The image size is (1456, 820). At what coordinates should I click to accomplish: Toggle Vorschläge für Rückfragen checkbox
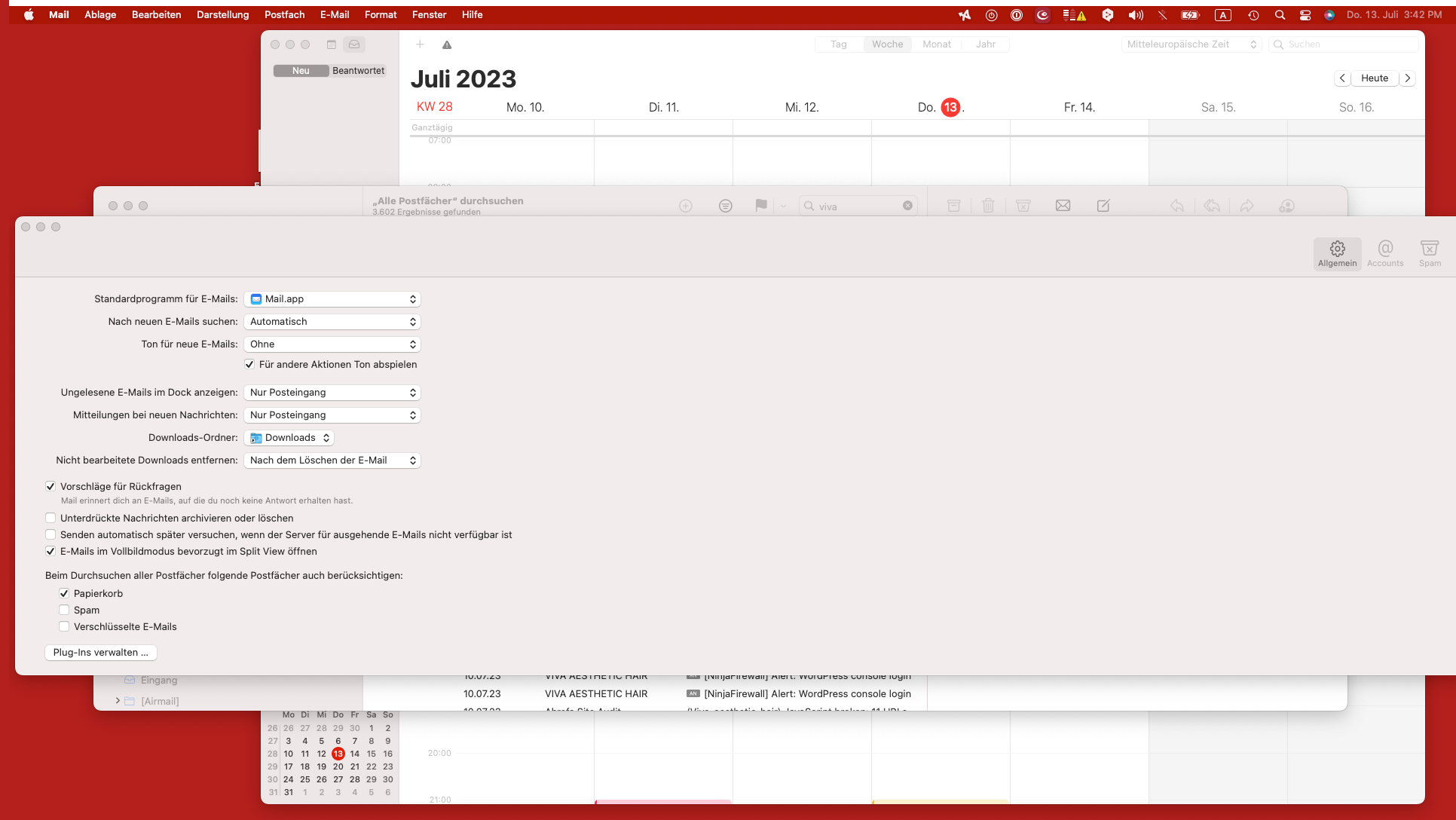point(50,487)
